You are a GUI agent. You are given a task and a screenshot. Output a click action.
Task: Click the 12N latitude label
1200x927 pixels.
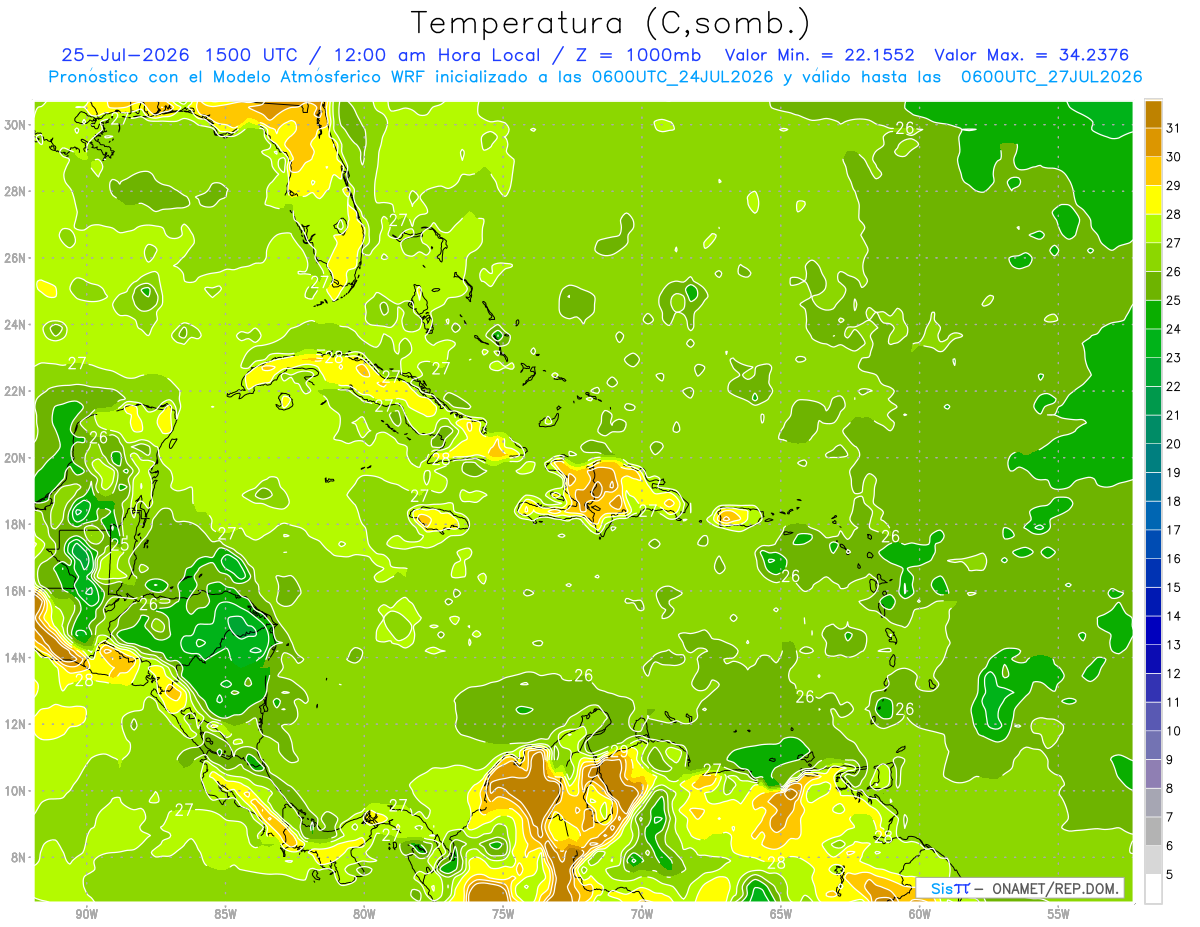17,723
